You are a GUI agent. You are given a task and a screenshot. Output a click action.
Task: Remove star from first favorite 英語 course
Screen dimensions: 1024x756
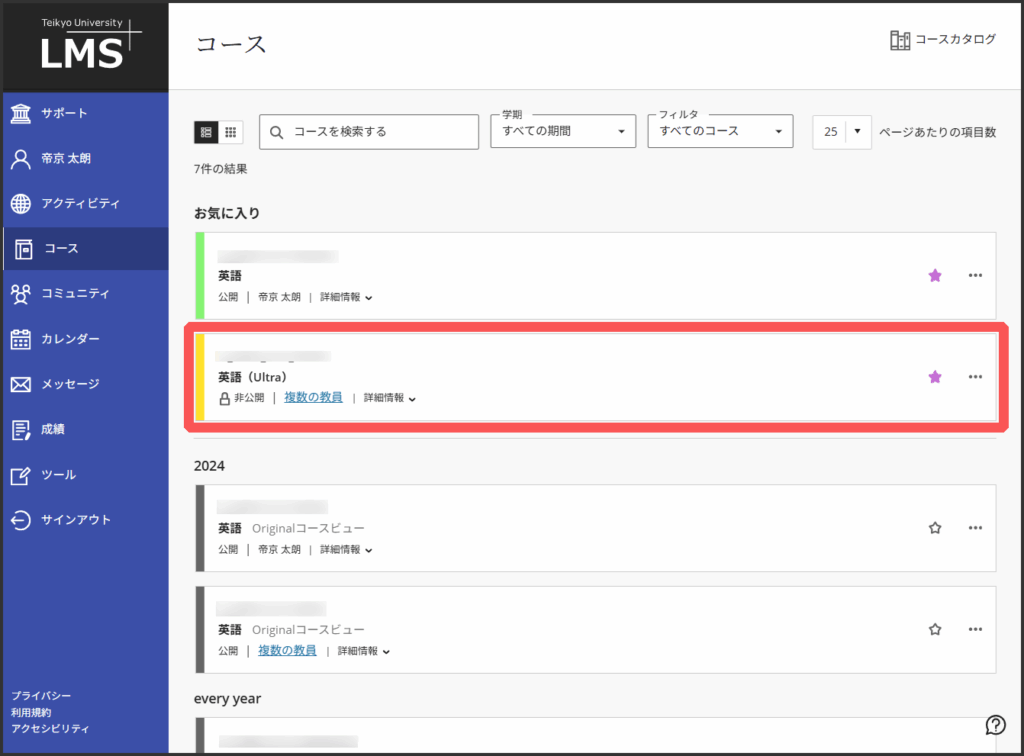(935, 276)
